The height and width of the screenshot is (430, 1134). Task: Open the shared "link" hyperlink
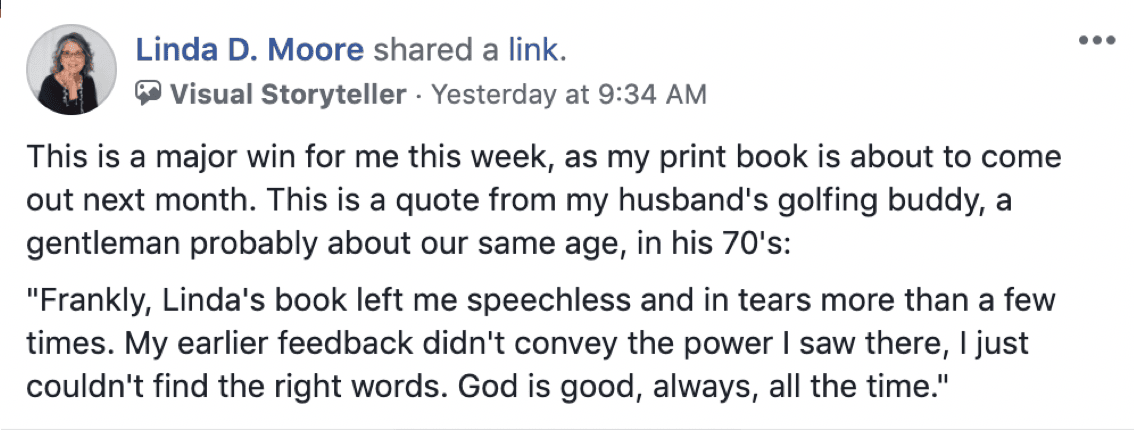pos(534,51)
